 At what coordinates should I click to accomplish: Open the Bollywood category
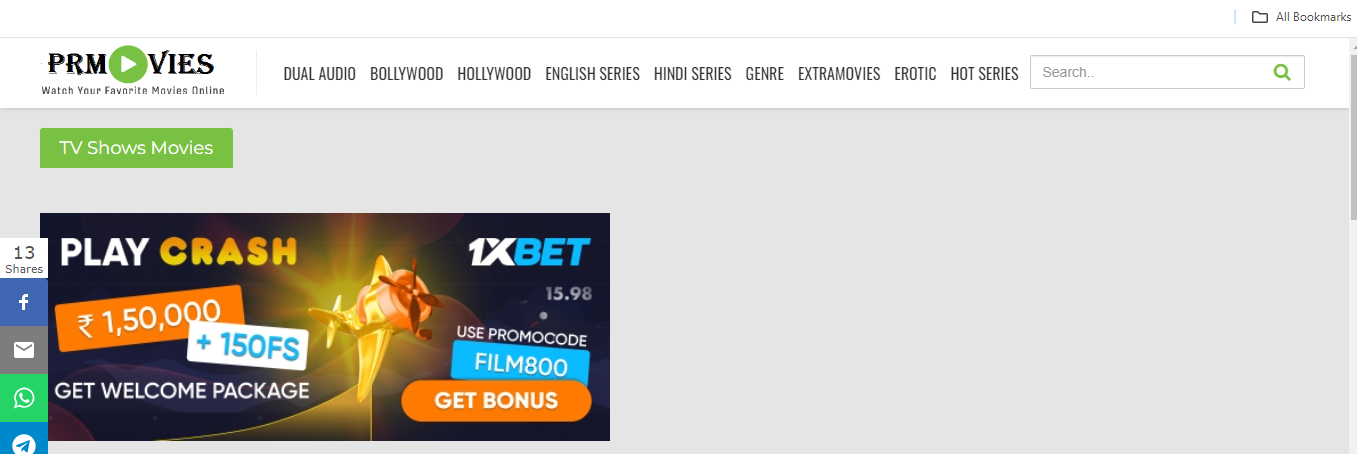[406, 74]
